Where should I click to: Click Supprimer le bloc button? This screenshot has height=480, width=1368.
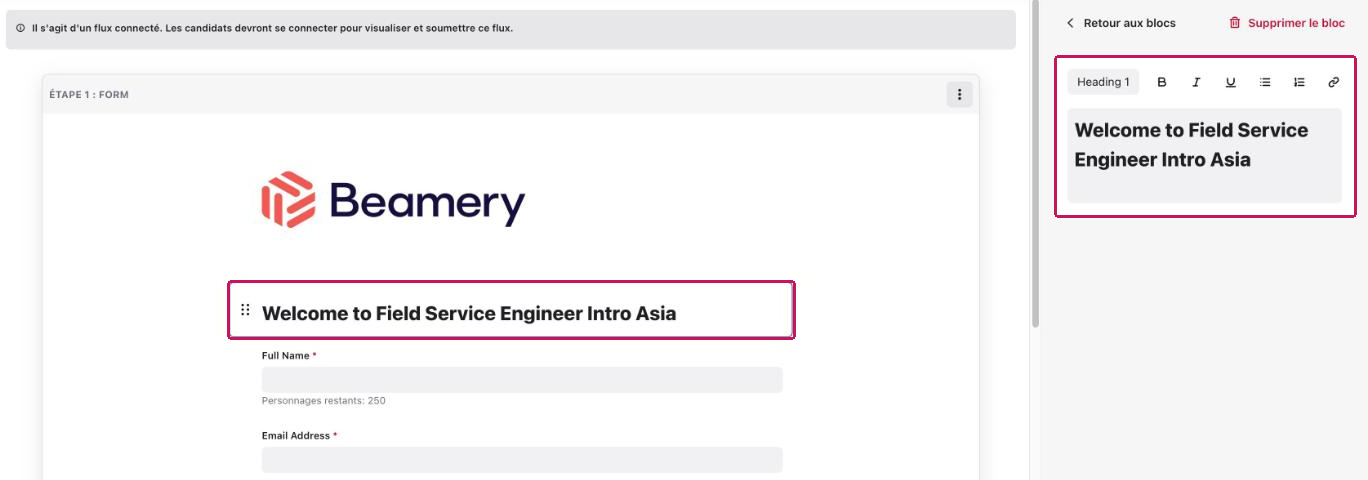pyautogui.click(x=1287, y=23)
